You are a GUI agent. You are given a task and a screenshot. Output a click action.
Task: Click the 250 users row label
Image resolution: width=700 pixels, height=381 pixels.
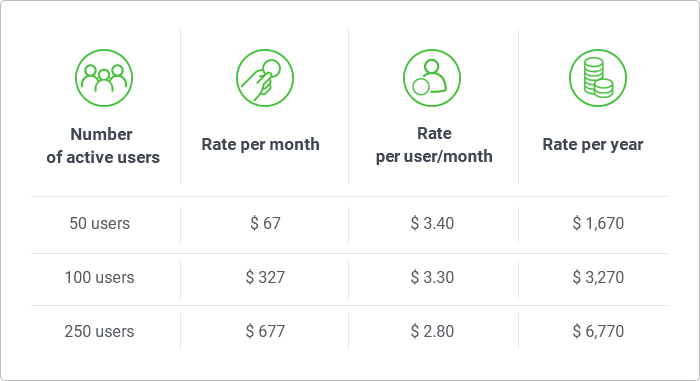pyautogui.click(x=100, y=331)
